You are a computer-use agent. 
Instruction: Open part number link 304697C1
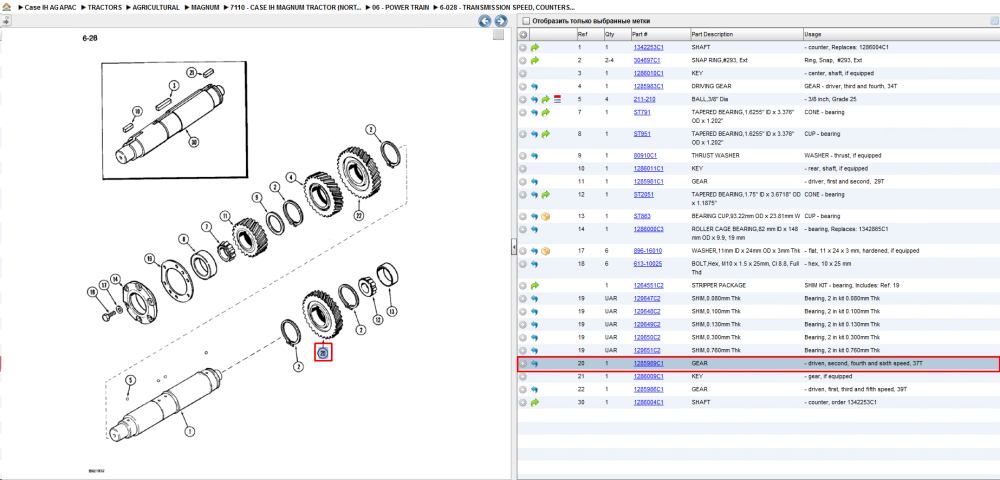point(647,61)
